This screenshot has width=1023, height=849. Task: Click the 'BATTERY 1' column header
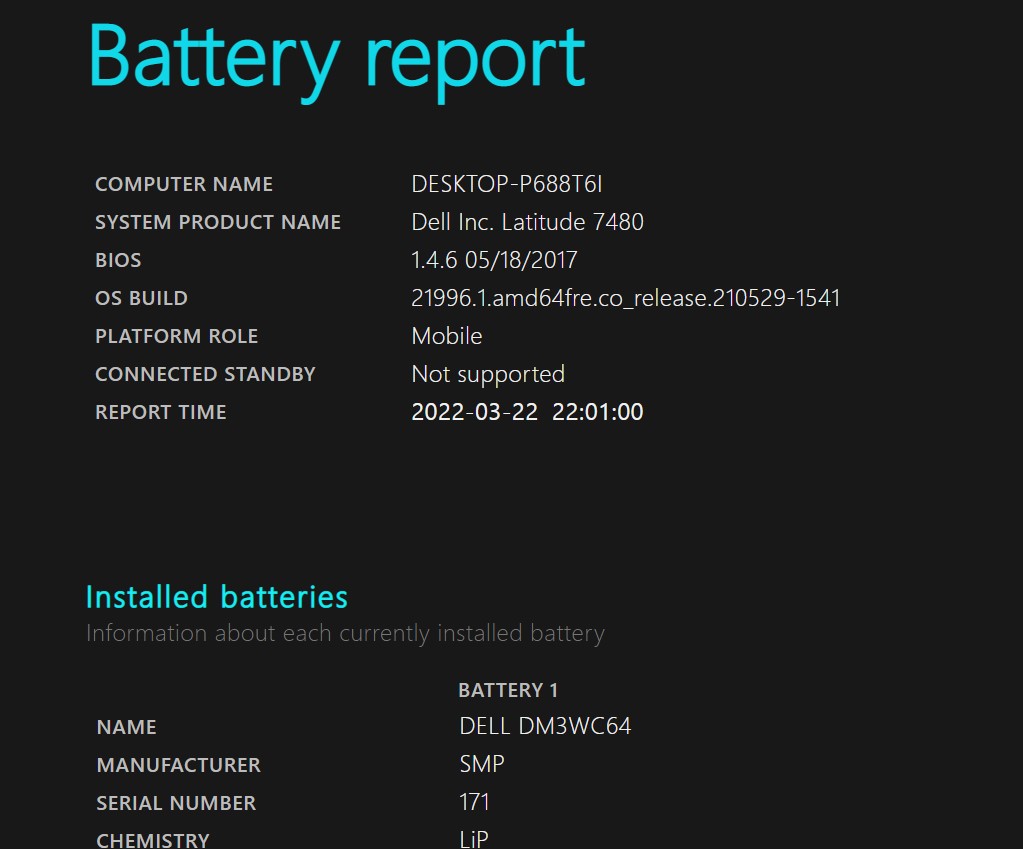click(508, 690)
